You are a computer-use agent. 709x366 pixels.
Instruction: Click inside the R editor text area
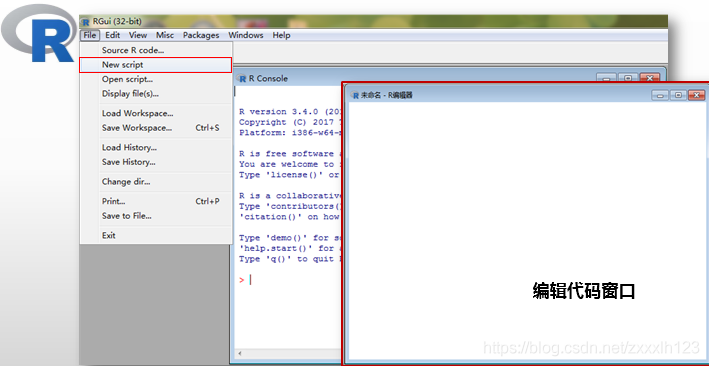[526, 231]
